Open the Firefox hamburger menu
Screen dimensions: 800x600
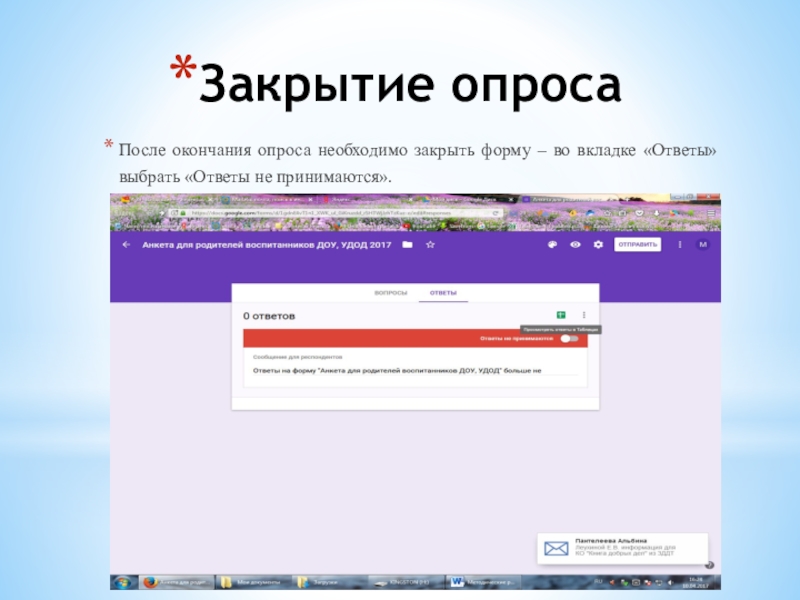click(x=711, y=213)
